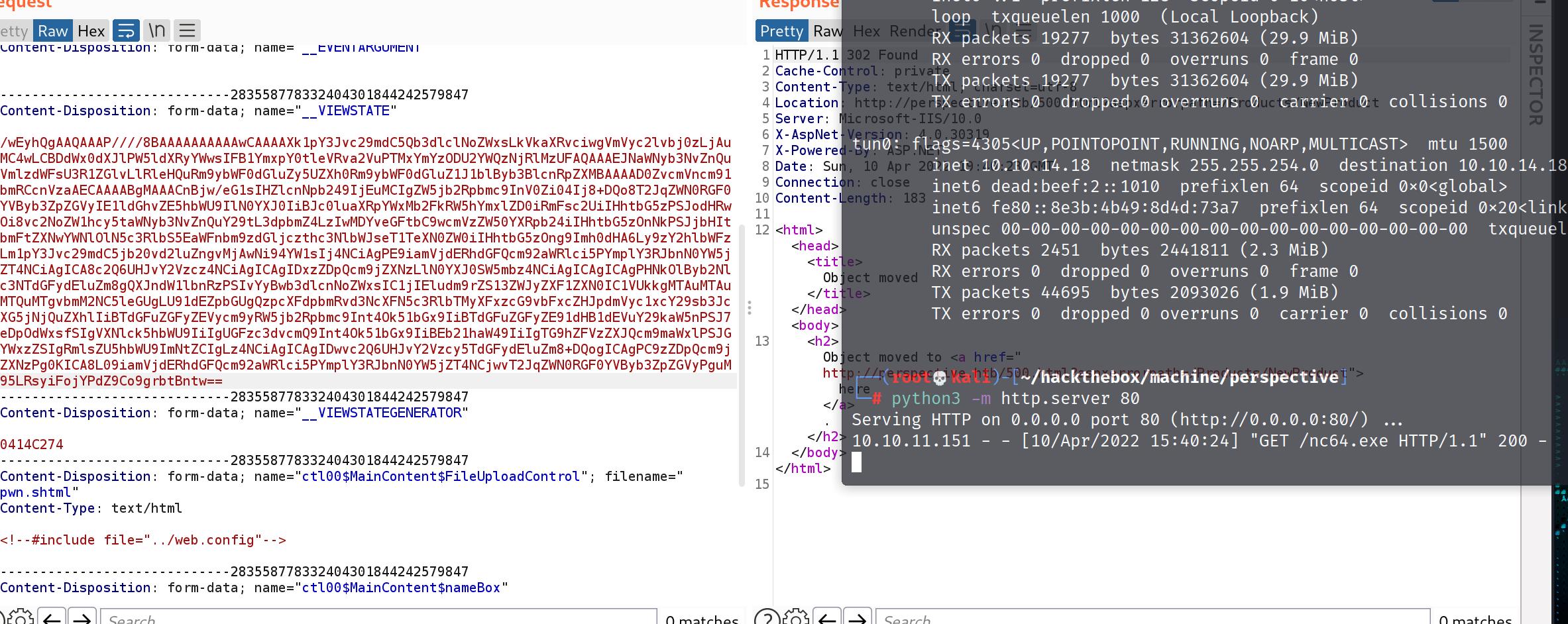The width and height of the screenshot is (1568, 624).
Task: Focus the Request pane search field
Action: (379, 617)
